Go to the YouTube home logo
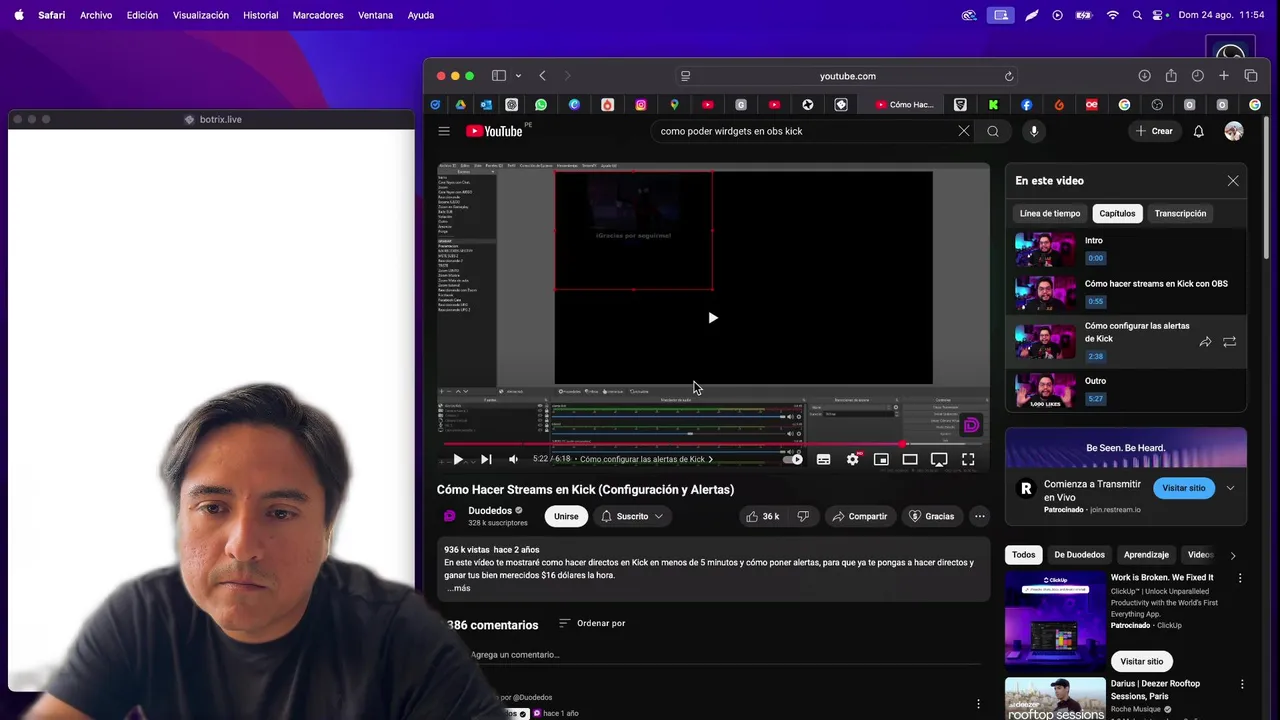The width and height of the screenshot is (1280, 720). [497, 131]
